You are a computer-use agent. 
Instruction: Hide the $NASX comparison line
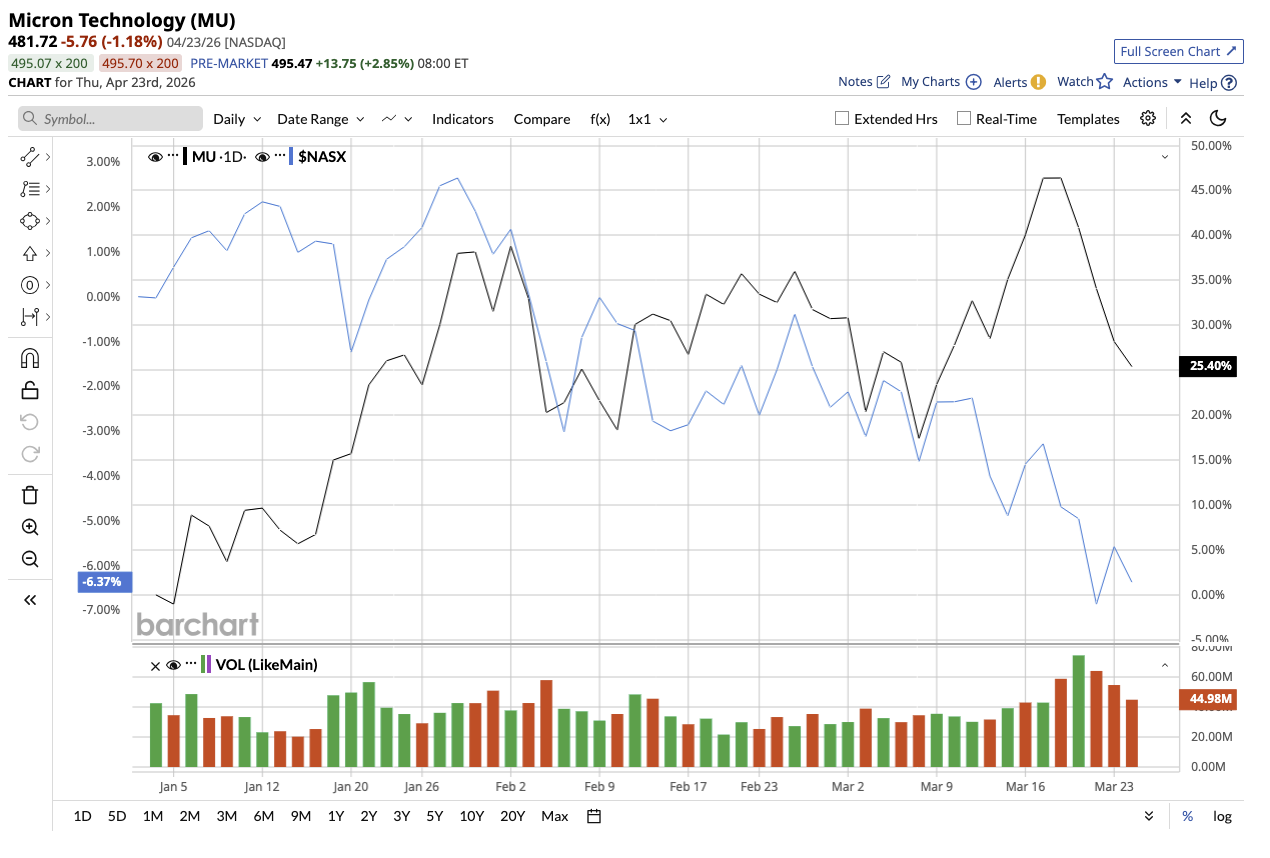point(263,157)
